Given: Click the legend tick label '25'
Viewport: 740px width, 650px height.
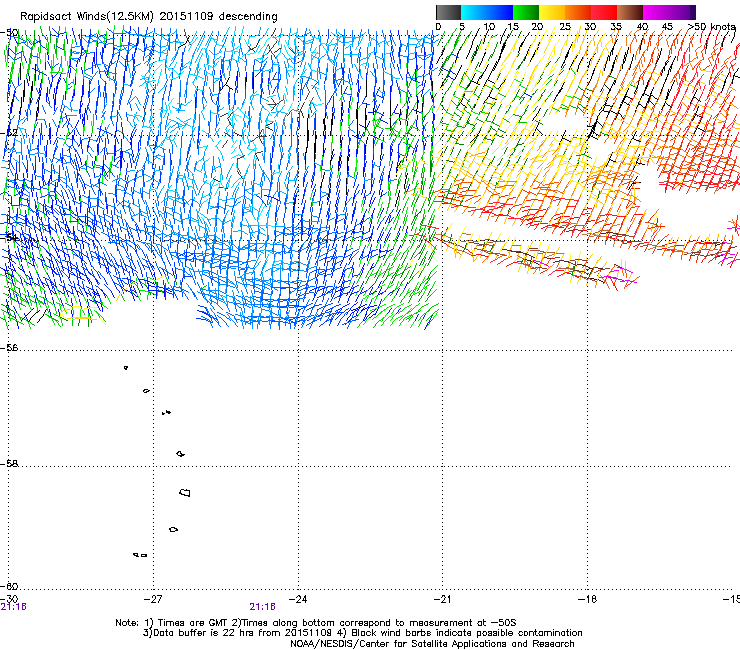Looking at the screenshot, I should 564,26.
